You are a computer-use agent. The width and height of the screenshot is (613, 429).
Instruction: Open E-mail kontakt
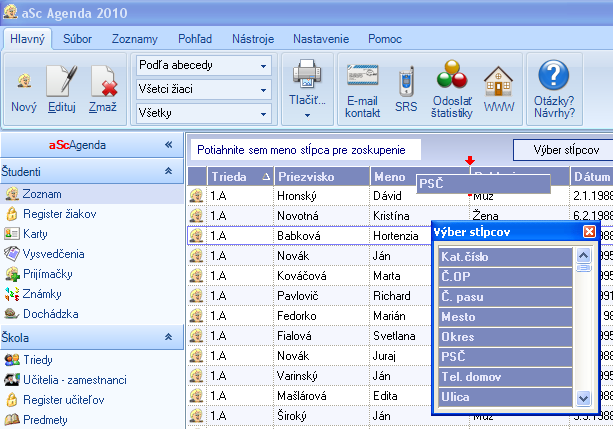point(362,92)
